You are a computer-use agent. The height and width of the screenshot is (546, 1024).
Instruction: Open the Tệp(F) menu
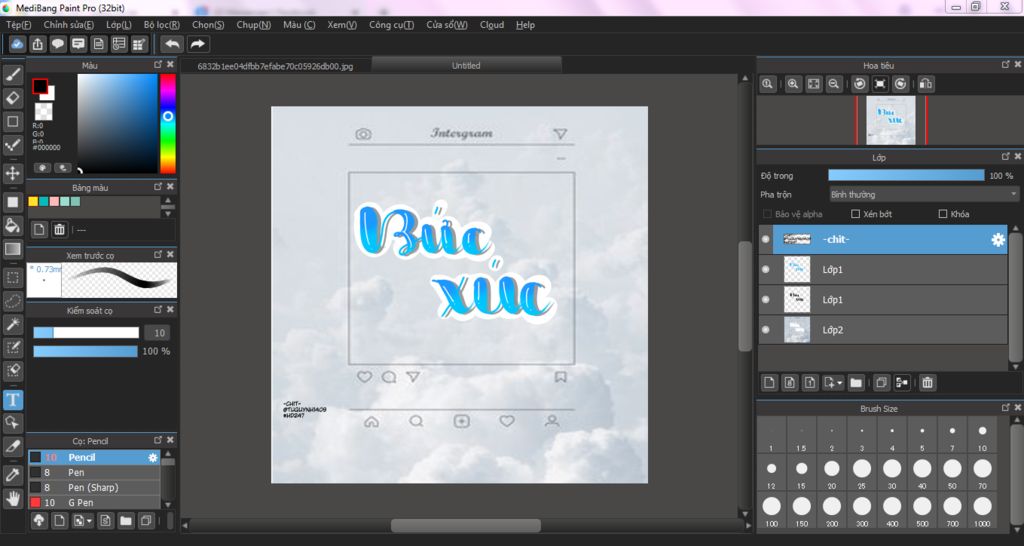[x=18, y=25]
